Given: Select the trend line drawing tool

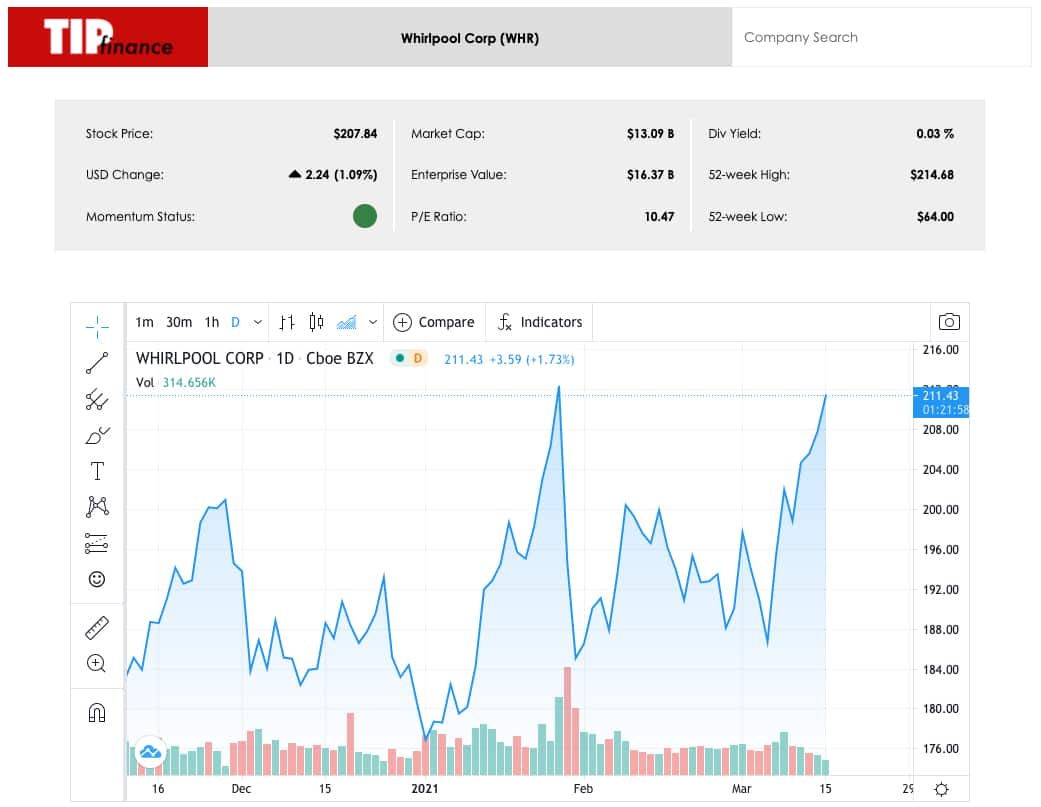Looking at the screenshot, I should pyautogui.click(x=97, y=363).
